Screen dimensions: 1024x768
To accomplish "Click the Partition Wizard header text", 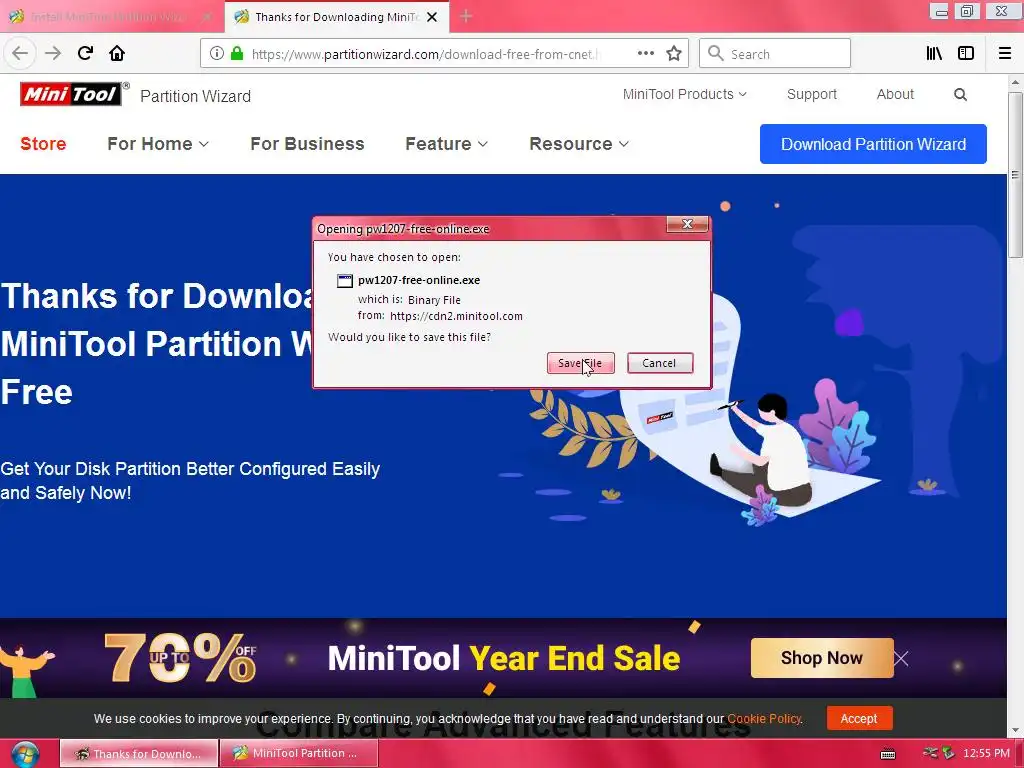I will pos(195,96).
